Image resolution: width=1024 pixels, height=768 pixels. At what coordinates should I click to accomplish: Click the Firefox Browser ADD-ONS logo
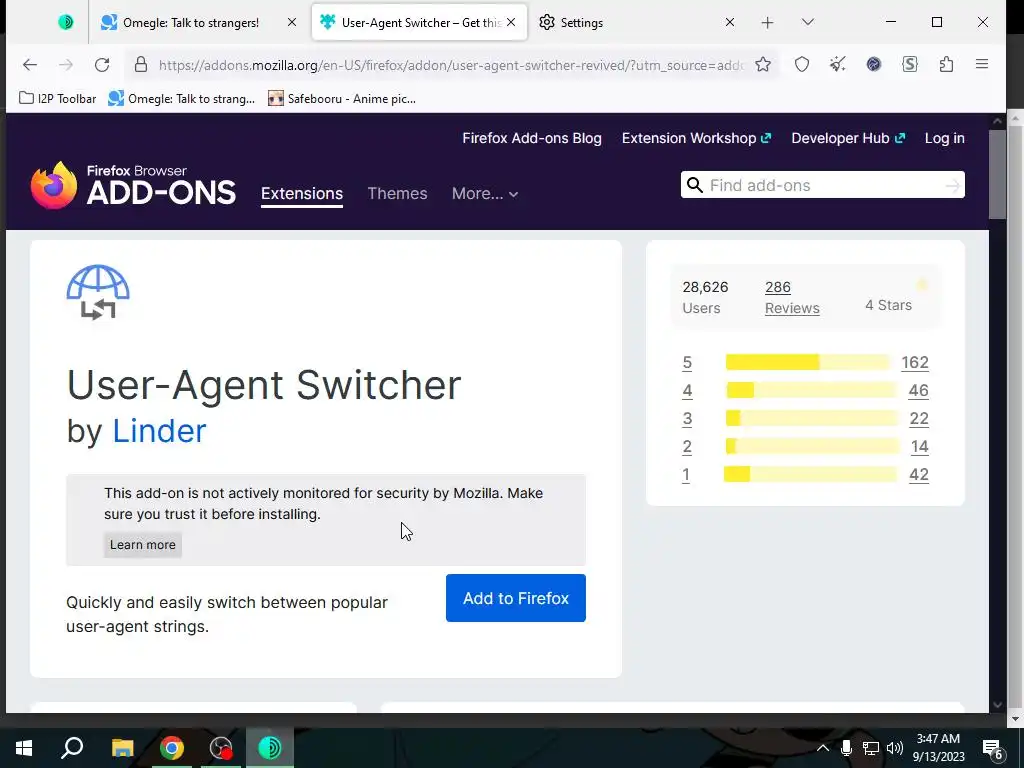point(133,185)
